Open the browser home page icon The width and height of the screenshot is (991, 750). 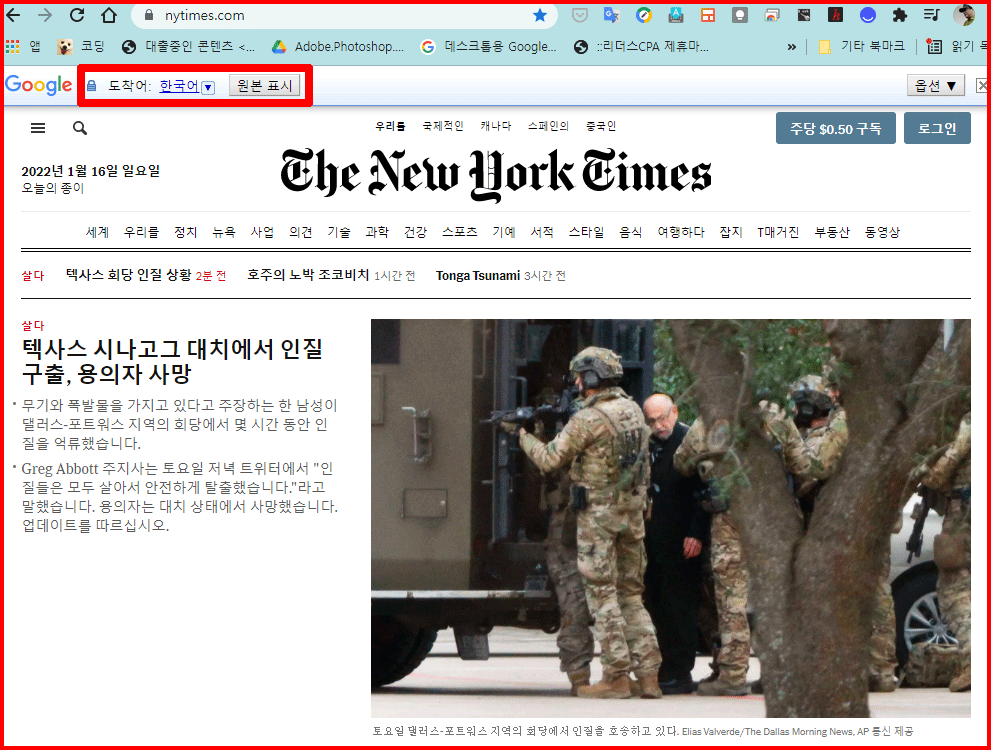[x=109, y=15]
